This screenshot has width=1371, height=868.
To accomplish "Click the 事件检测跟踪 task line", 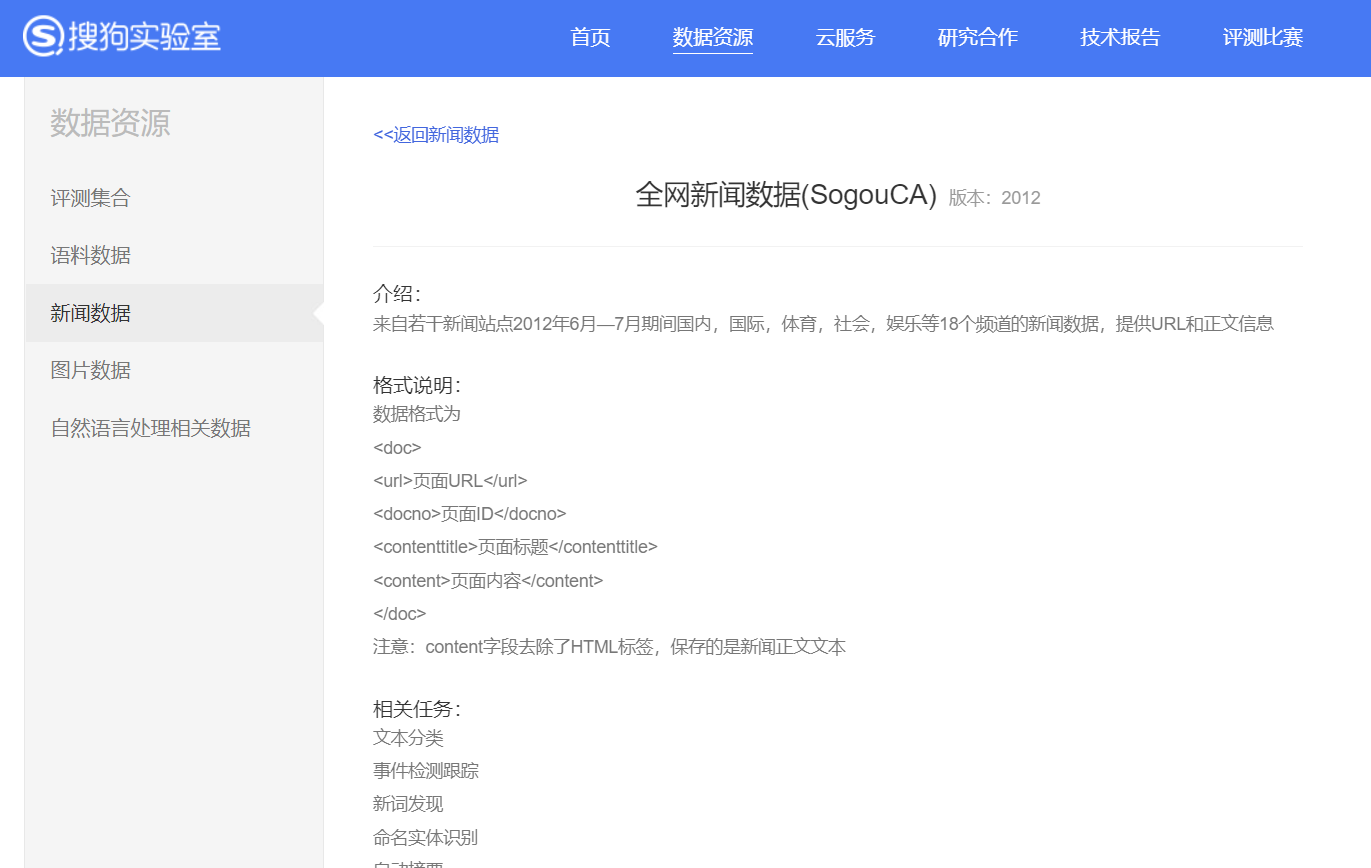I will point(426,771).
